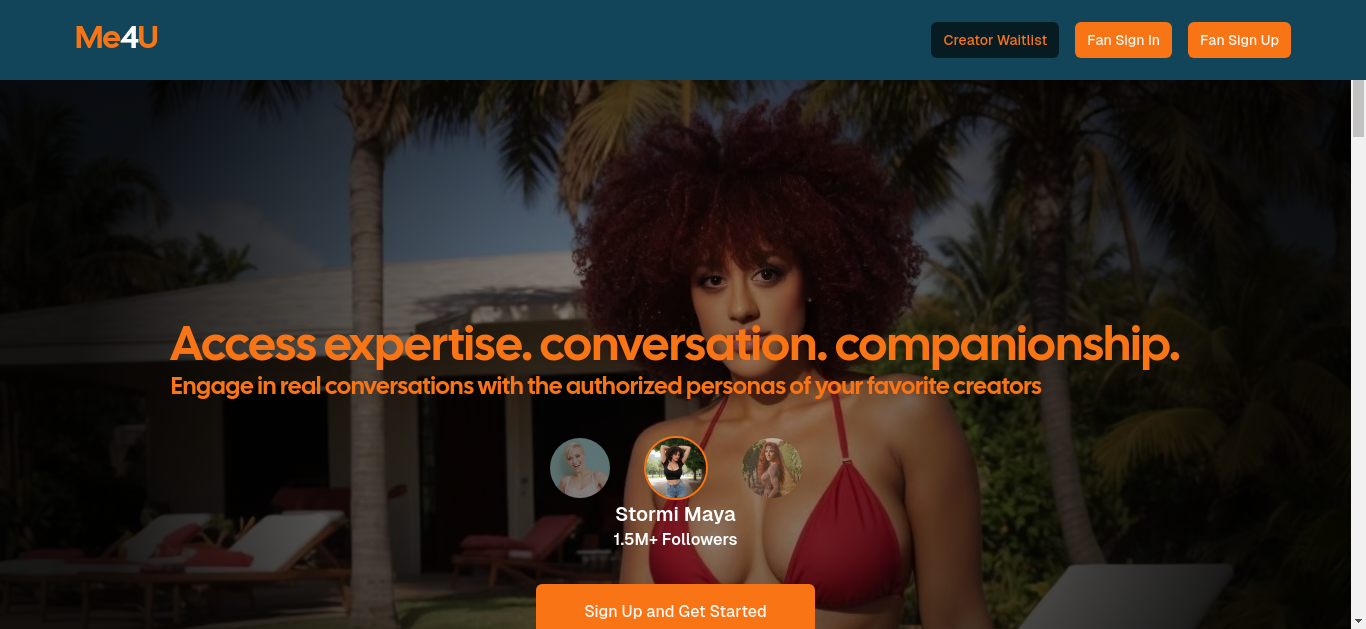Pick the red-haired creator avatar

772,468
